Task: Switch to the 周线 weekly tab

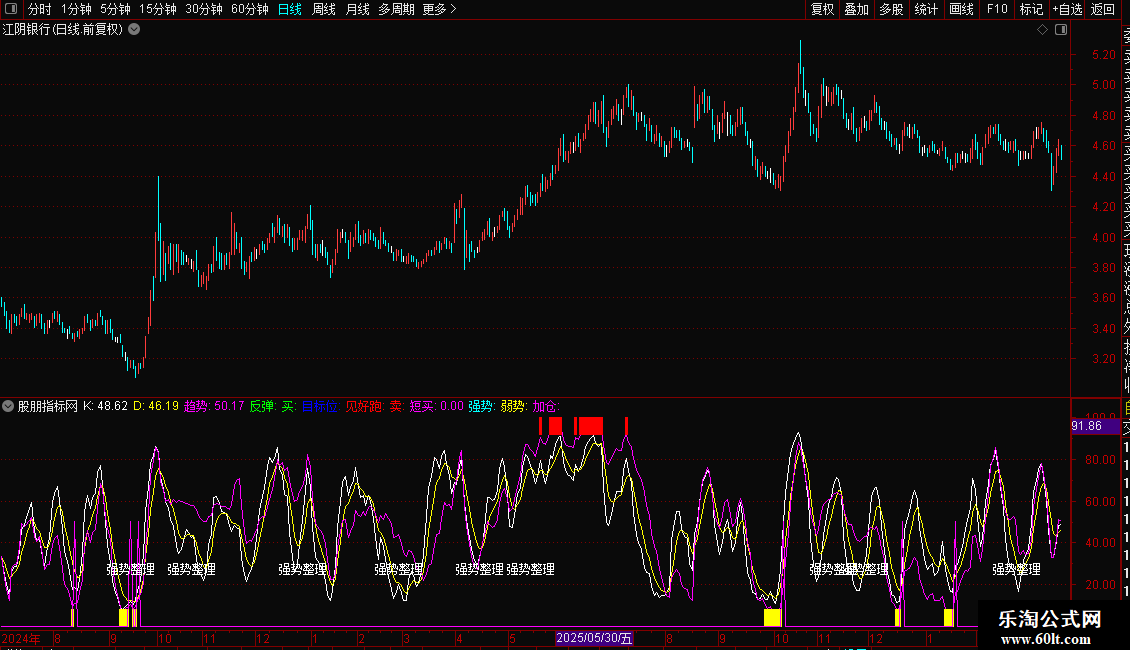Action: click(324, 9)
